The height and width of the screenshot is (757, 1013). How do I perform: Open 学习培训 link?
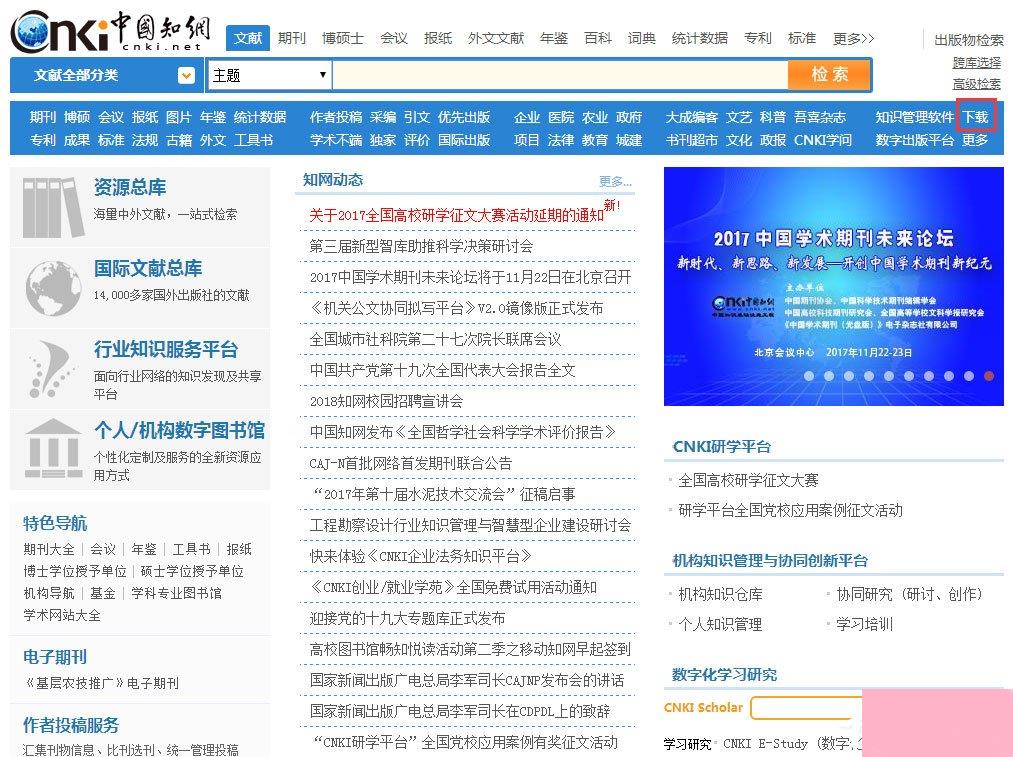click(864, 624)
